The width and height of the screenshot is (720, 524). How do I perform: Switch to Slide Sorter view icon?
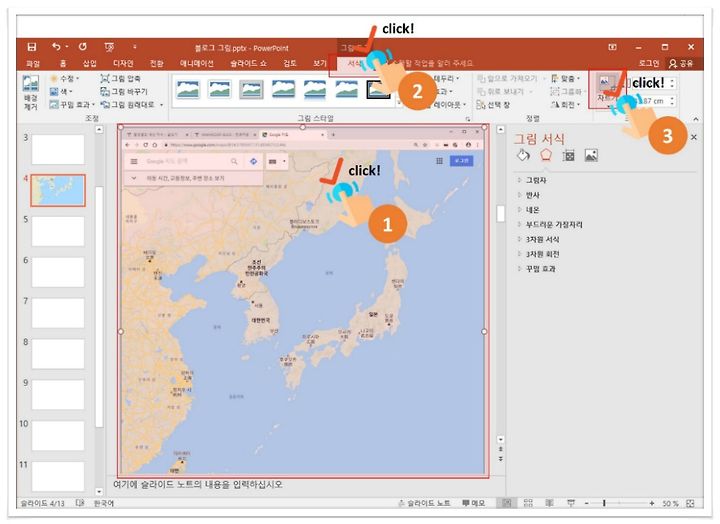528,503
